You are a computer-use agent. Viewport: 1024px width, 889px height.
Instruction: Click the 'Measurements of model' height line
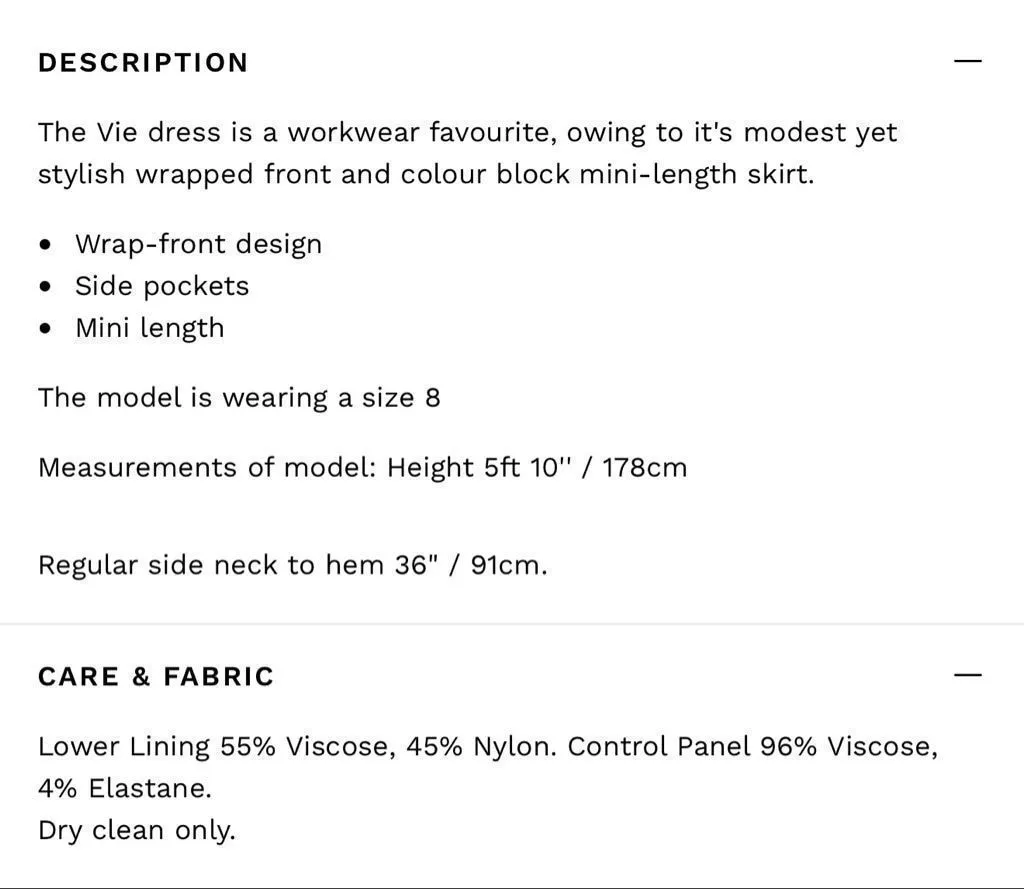[x=362, y=468]
